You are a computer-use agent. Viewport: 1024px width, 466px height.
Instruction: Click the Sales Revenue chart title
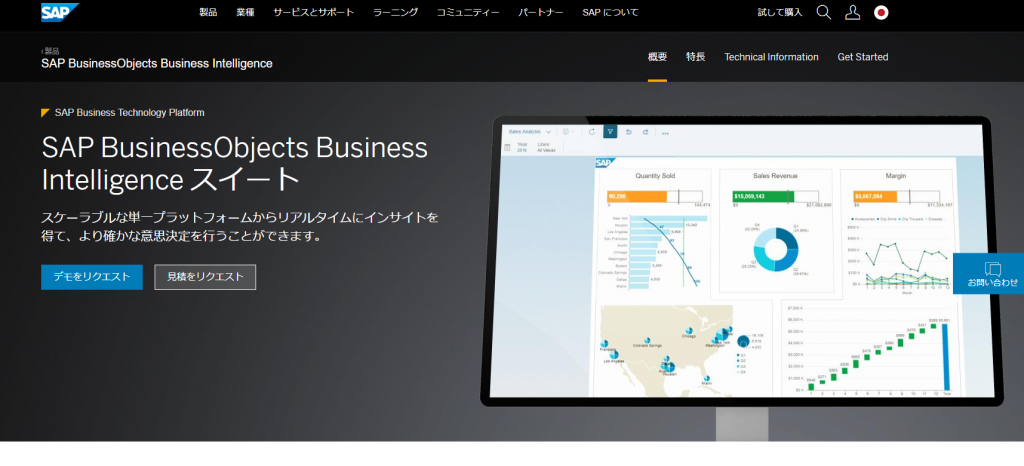click(775, 176)
